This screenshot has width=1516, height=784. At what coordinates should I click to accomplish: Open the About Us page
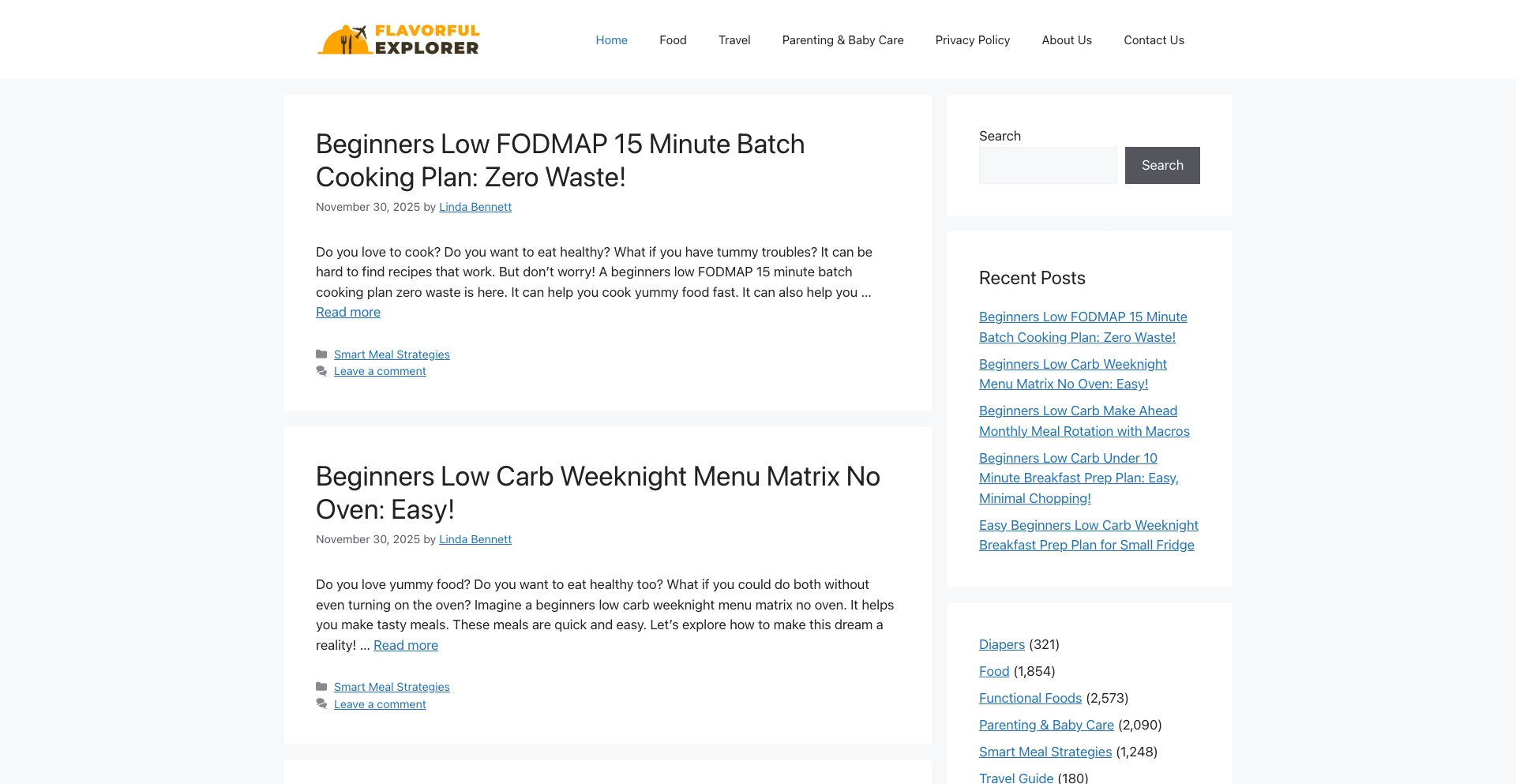coord(1066,39)
